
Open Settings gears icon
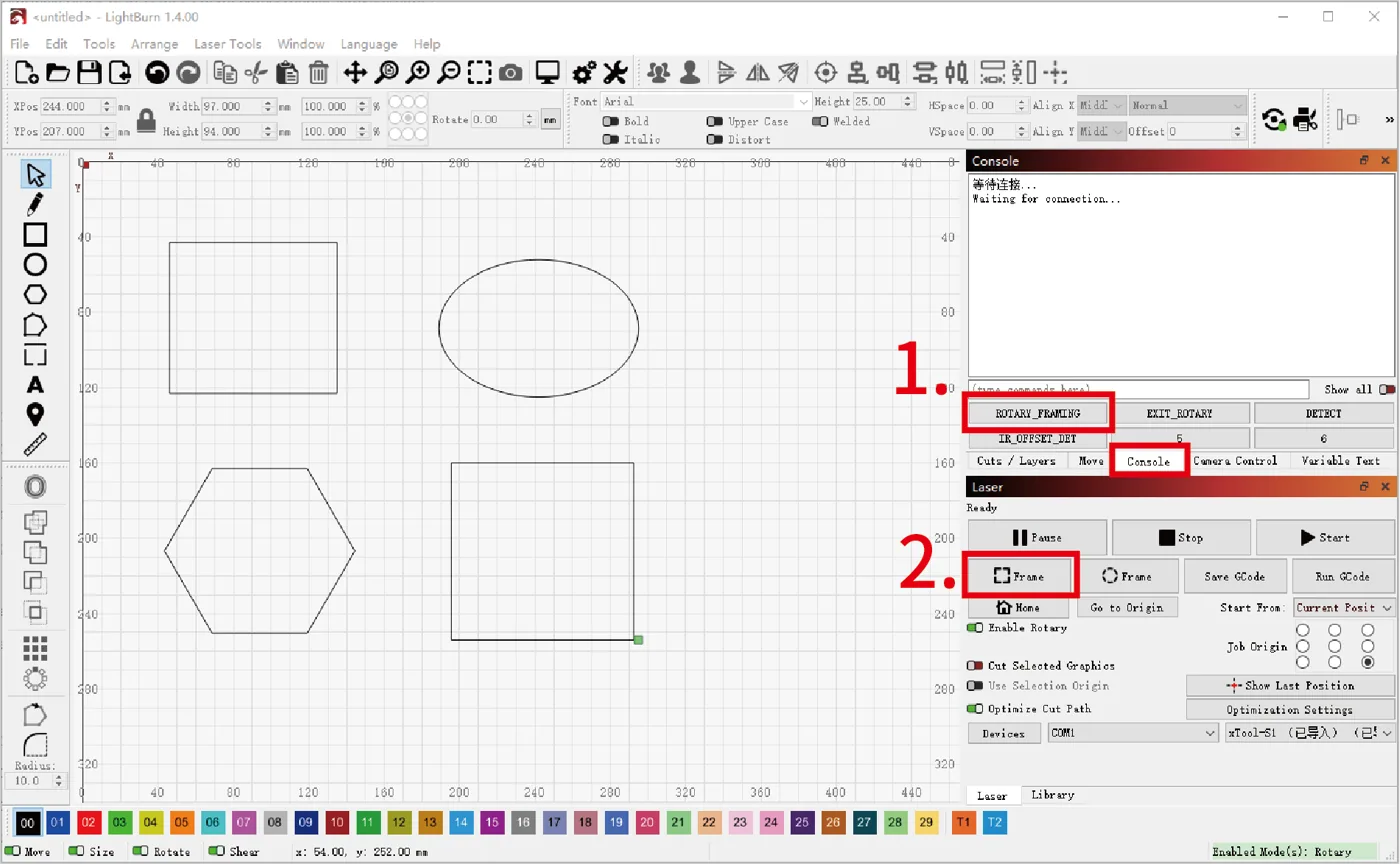click(584, 72)
